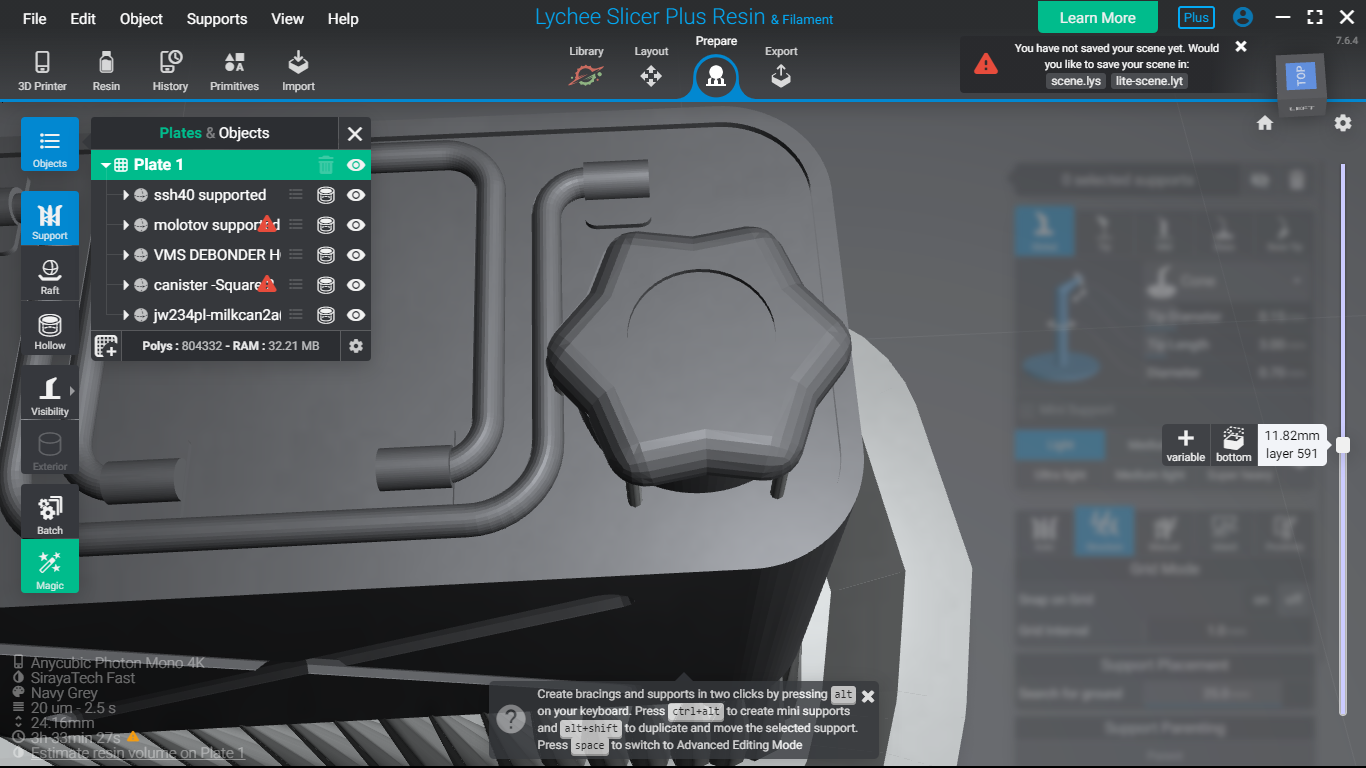Launch the Magic tool
Image resolution: width=1366 pixels, height=768 pixels.
tap(50, 567)
